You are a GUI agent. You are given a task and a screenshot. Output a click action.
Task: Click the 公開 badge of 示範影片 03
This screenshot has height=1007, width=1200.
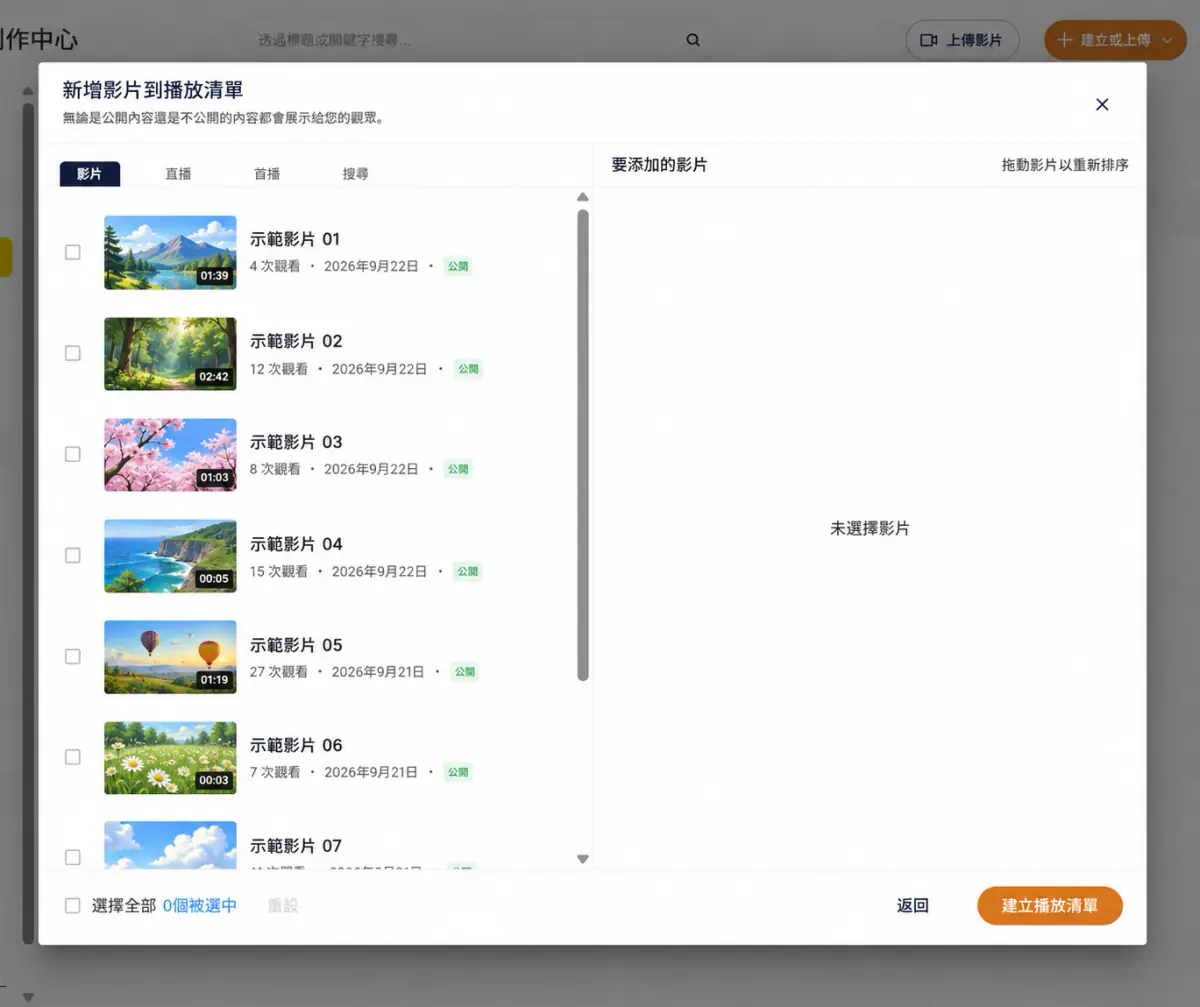tap(458, 469)
